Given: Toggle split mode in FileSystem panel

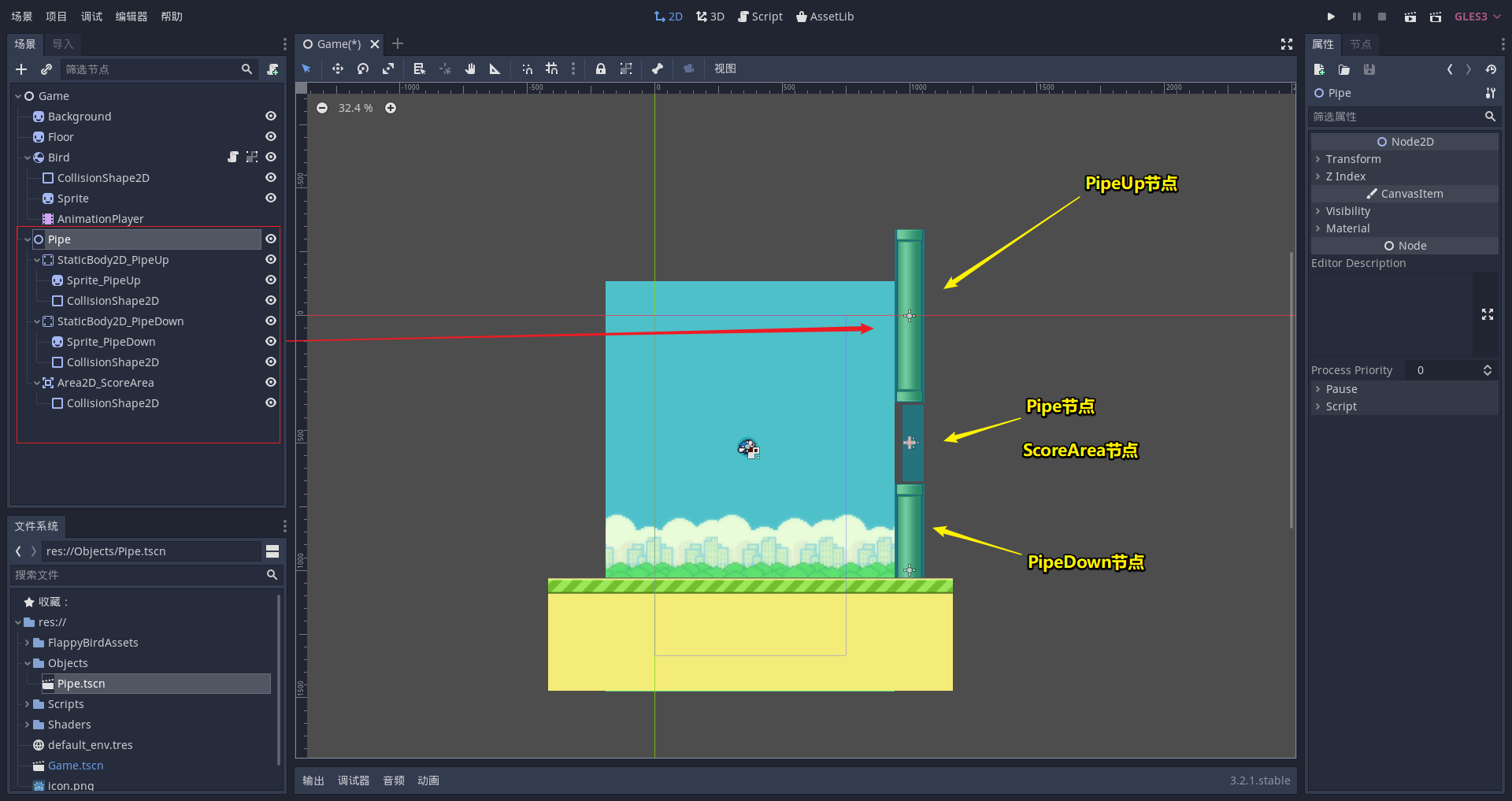Looking at the screenshot, I should 272,551.
